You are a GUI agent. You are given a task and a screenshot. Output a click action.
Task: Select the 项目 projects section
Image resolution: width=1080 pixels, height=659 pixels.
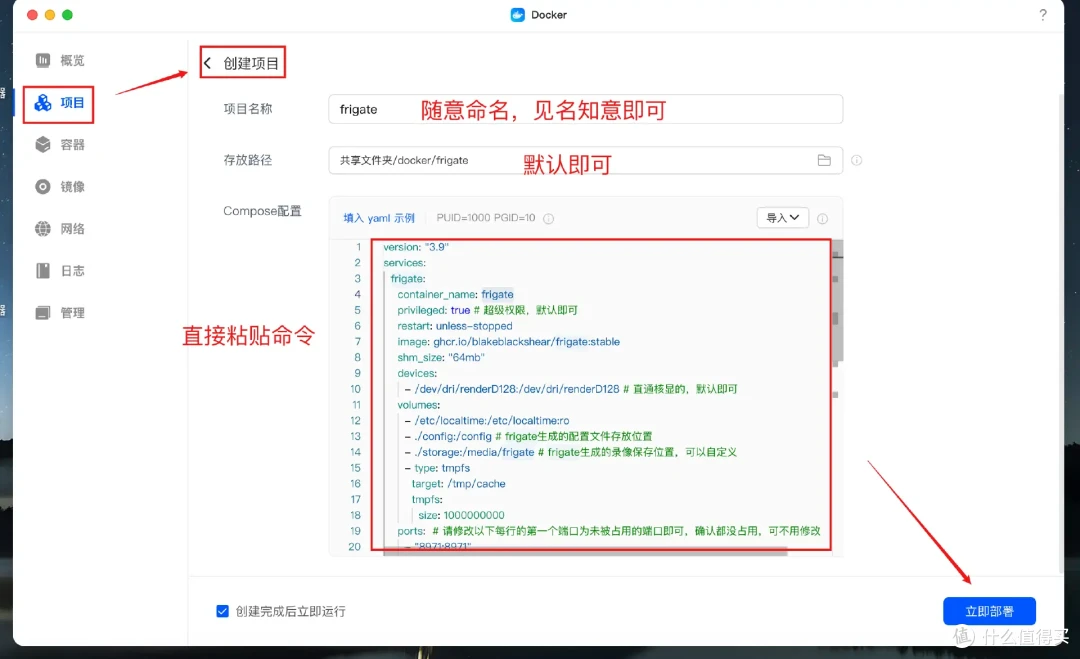pos(59,103)
